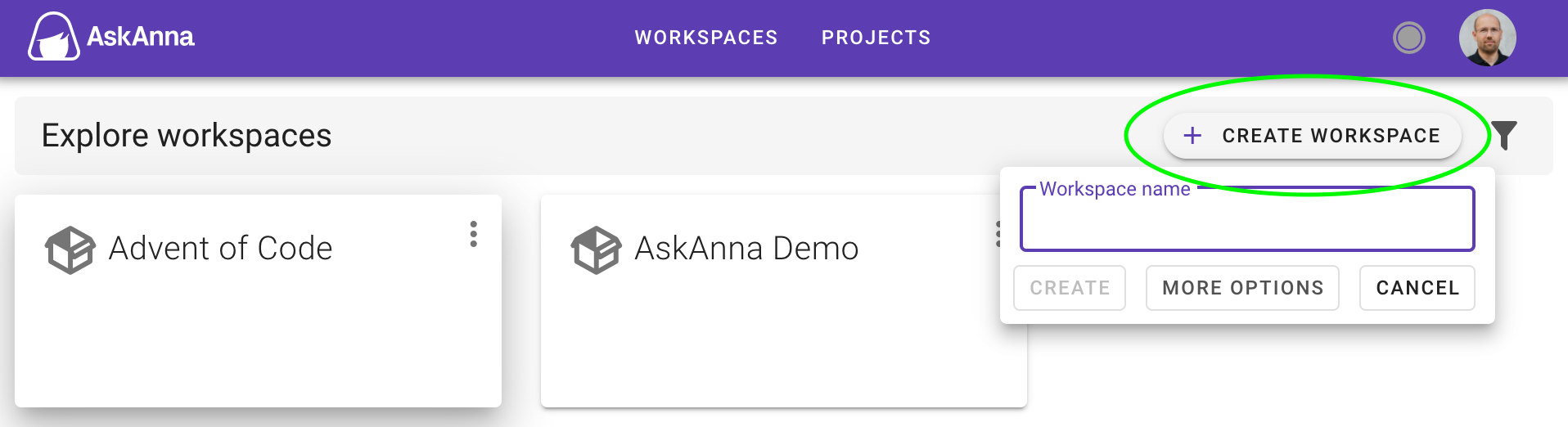Click the AskAnna logo icon

(54, 37)
